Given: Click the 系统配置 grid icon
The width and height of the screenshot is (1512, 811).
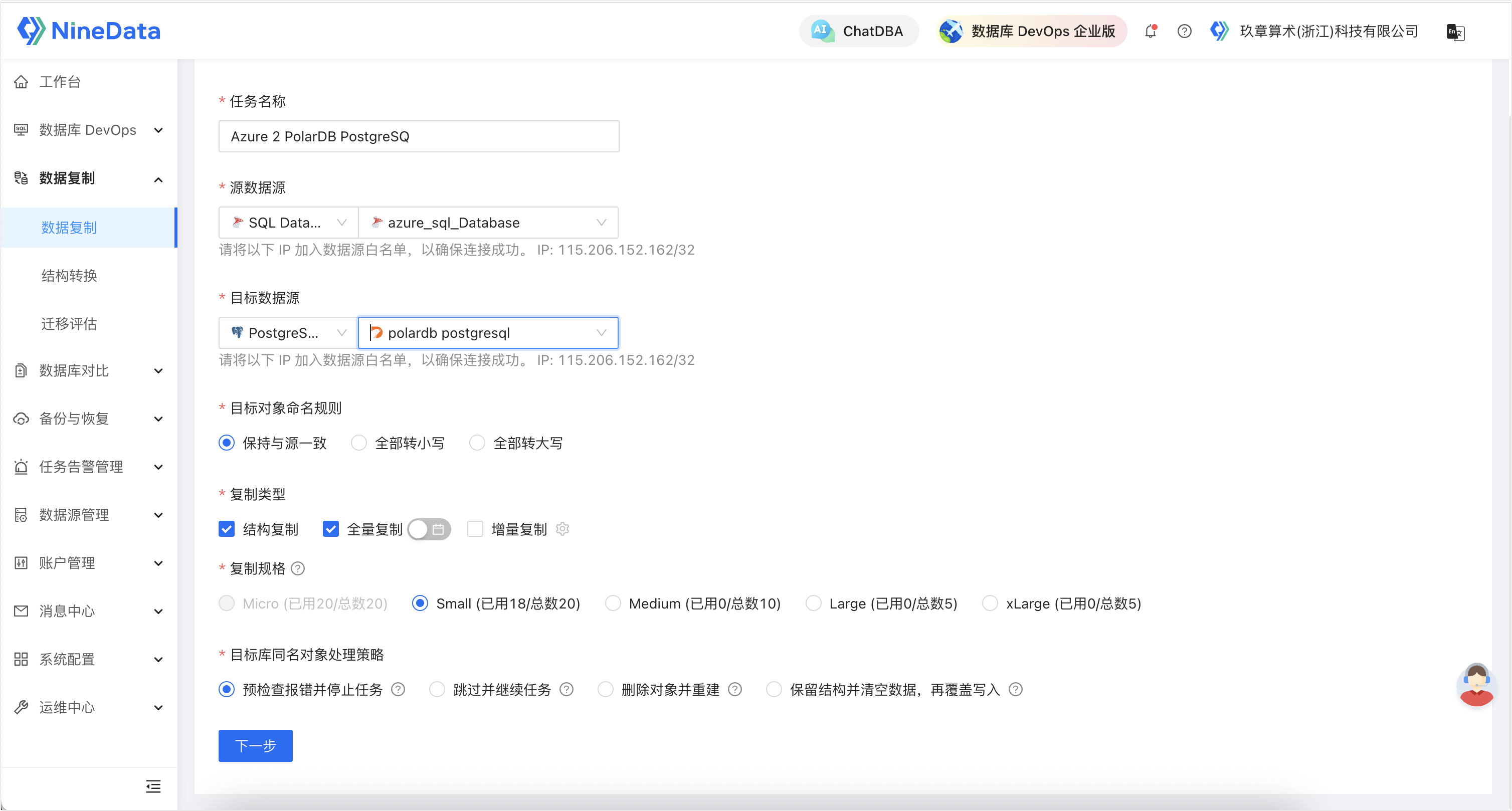Looking at the screenshot, I should (x=21, y=660).
